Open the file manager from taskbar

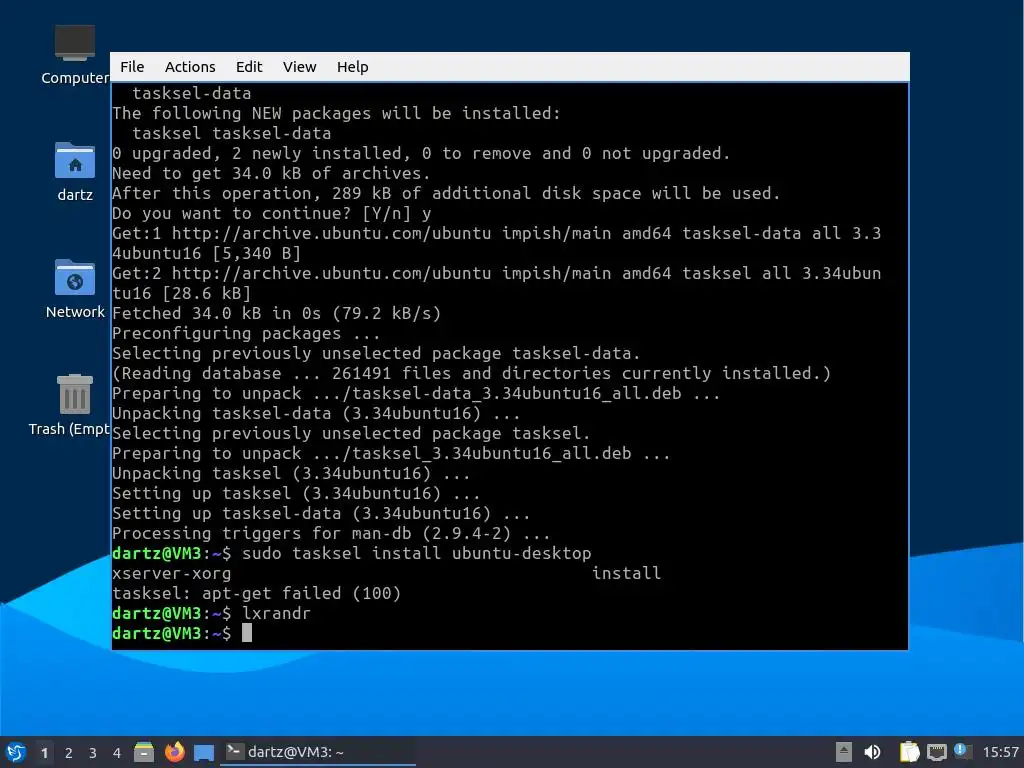144,752
